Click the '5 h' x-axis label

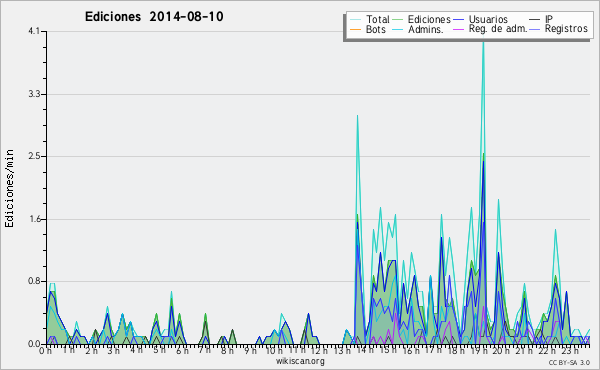[x=159, y=351]
